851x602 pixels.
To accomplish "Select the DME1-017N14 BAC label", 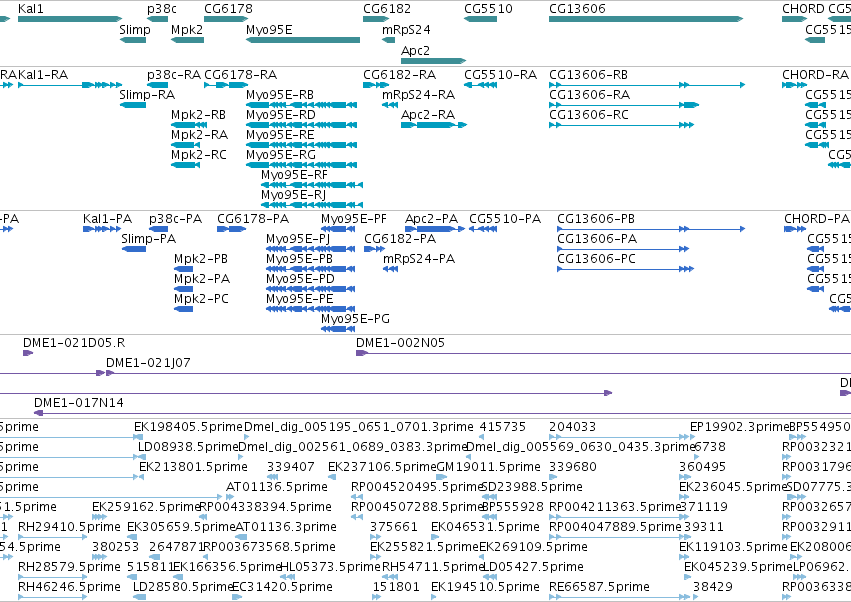I will pos(79,403).
